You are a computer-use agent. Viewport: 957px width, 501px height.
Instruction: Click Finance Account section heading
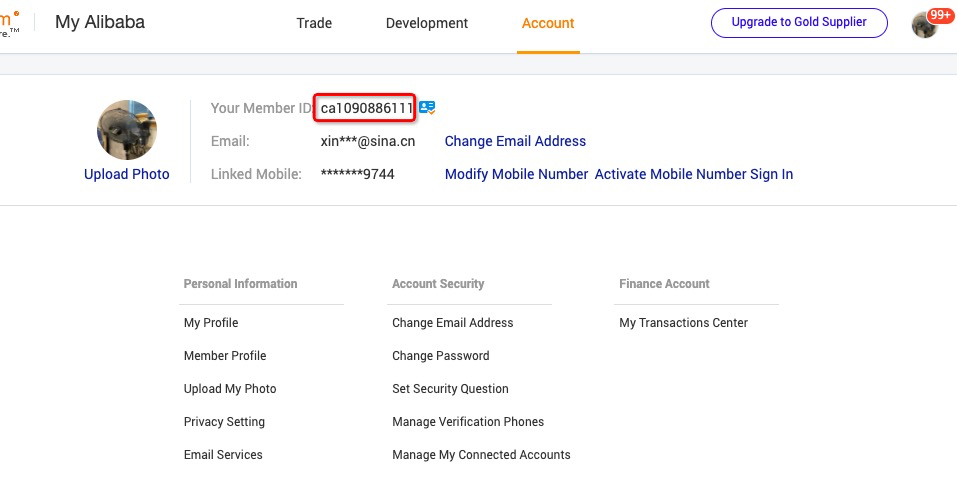tap(665, 284)
